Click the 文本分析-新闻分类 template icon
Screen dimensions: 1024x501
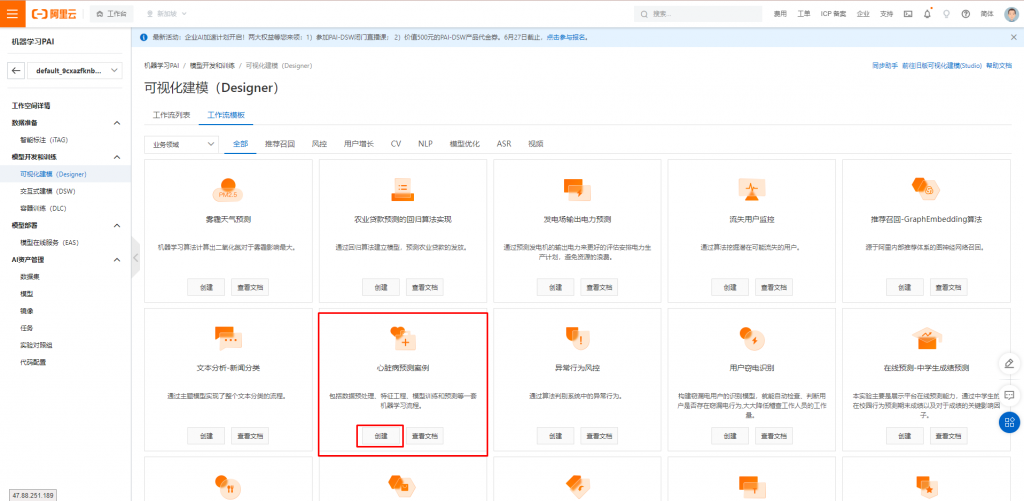(228, 338)
